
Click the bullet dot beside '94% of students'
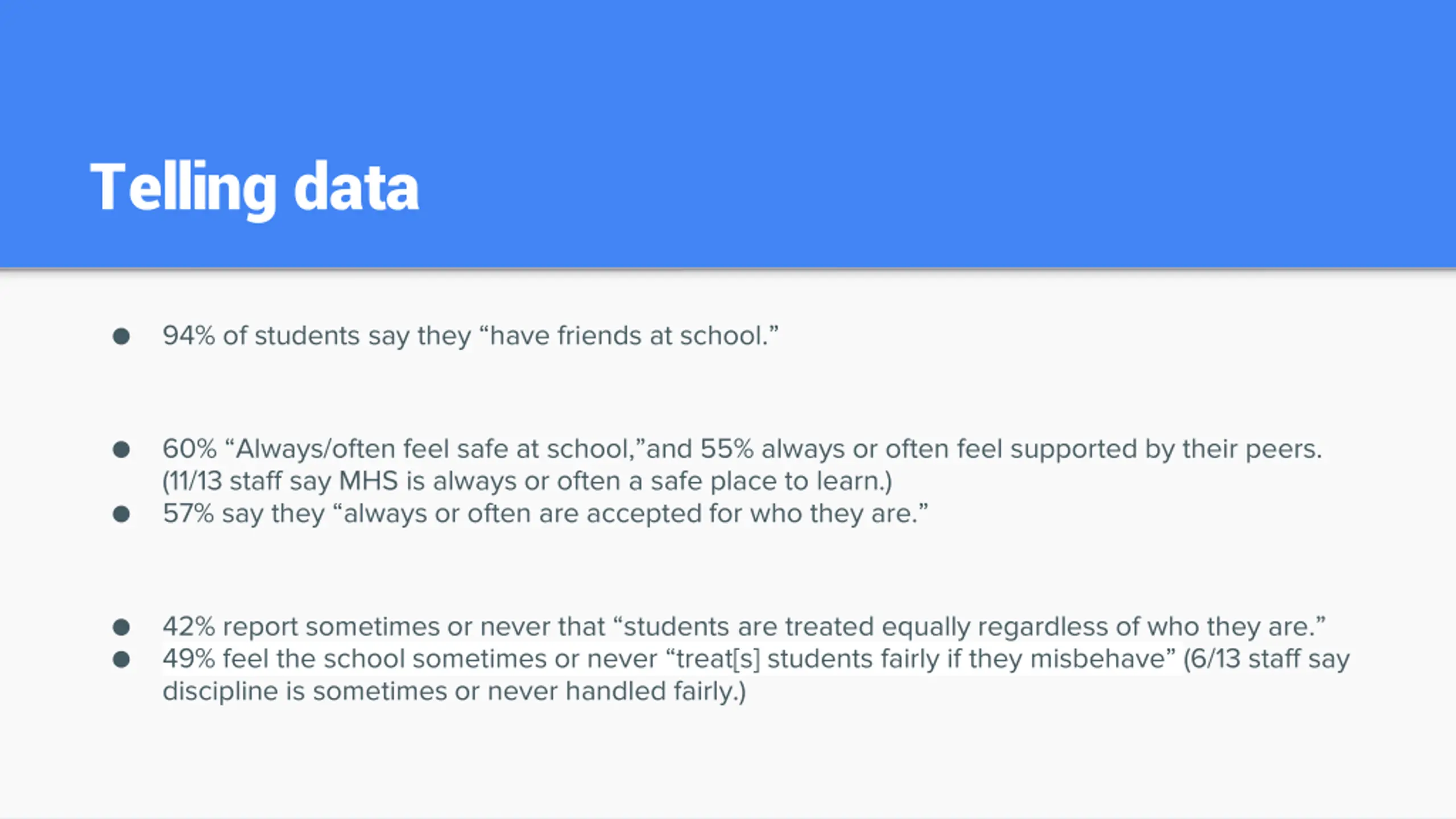[121, 337]
